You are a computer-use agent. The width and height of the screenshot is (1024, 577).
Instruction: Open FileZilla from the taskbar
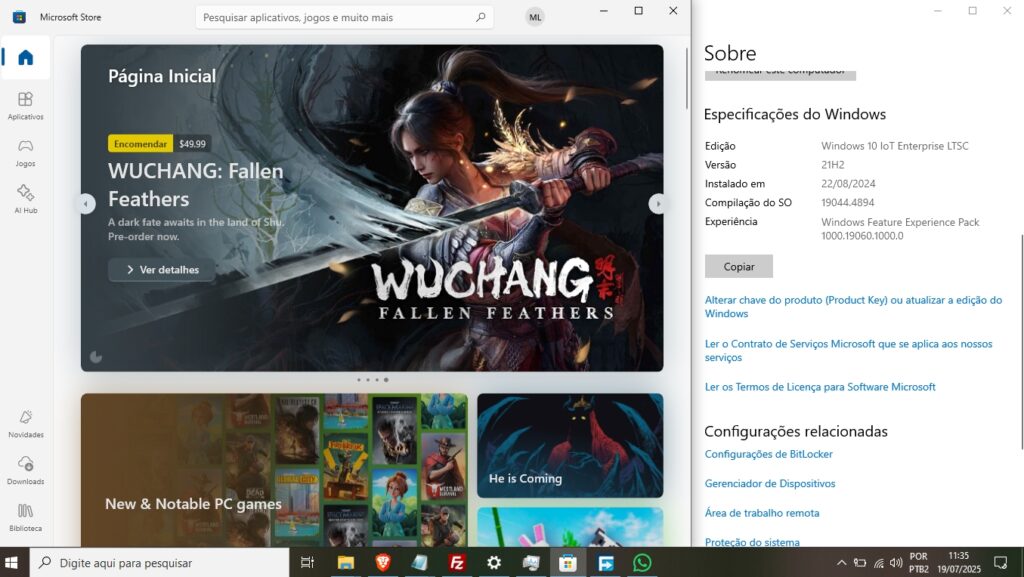(456, 563)
